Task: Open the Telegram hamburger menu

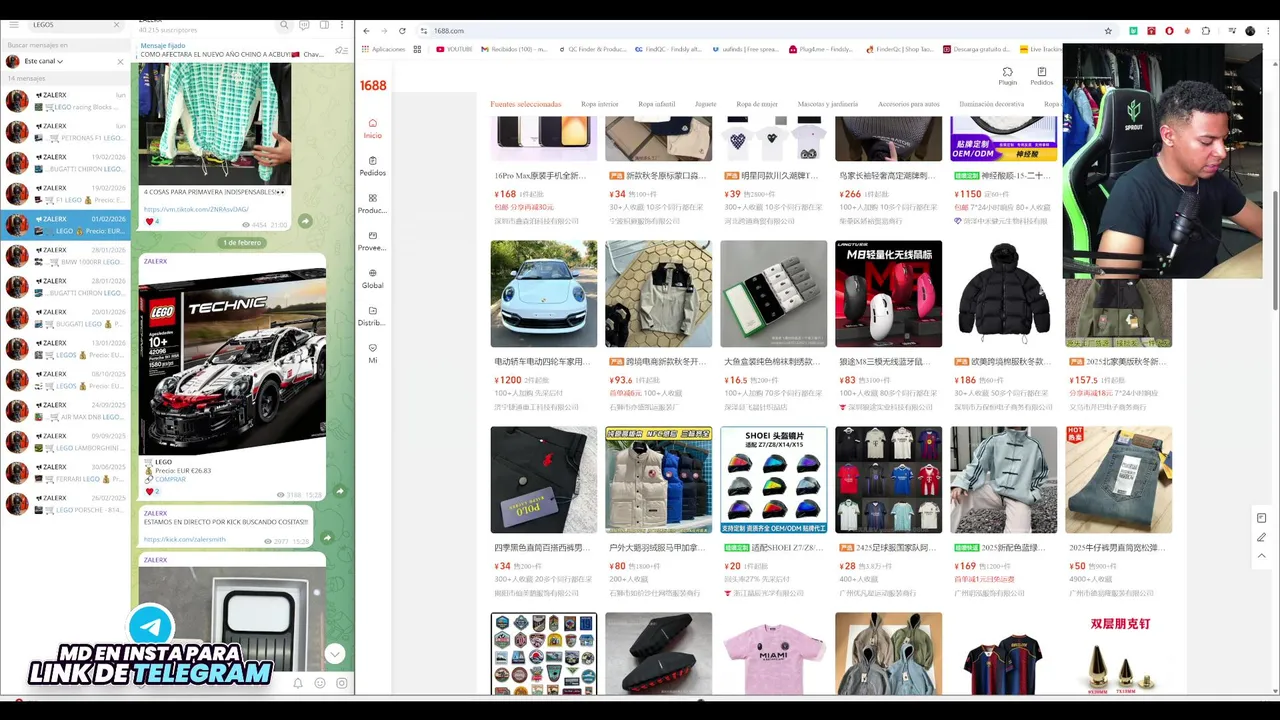Action: [14, 24]
